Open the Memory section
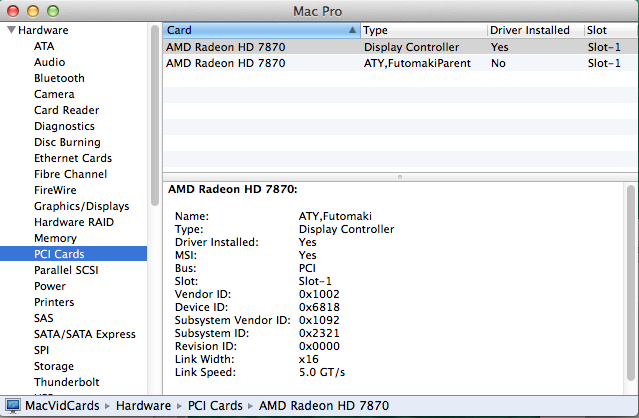Image resolution: width=639 pixels, height=418 pixels. [x=55, y=238]
